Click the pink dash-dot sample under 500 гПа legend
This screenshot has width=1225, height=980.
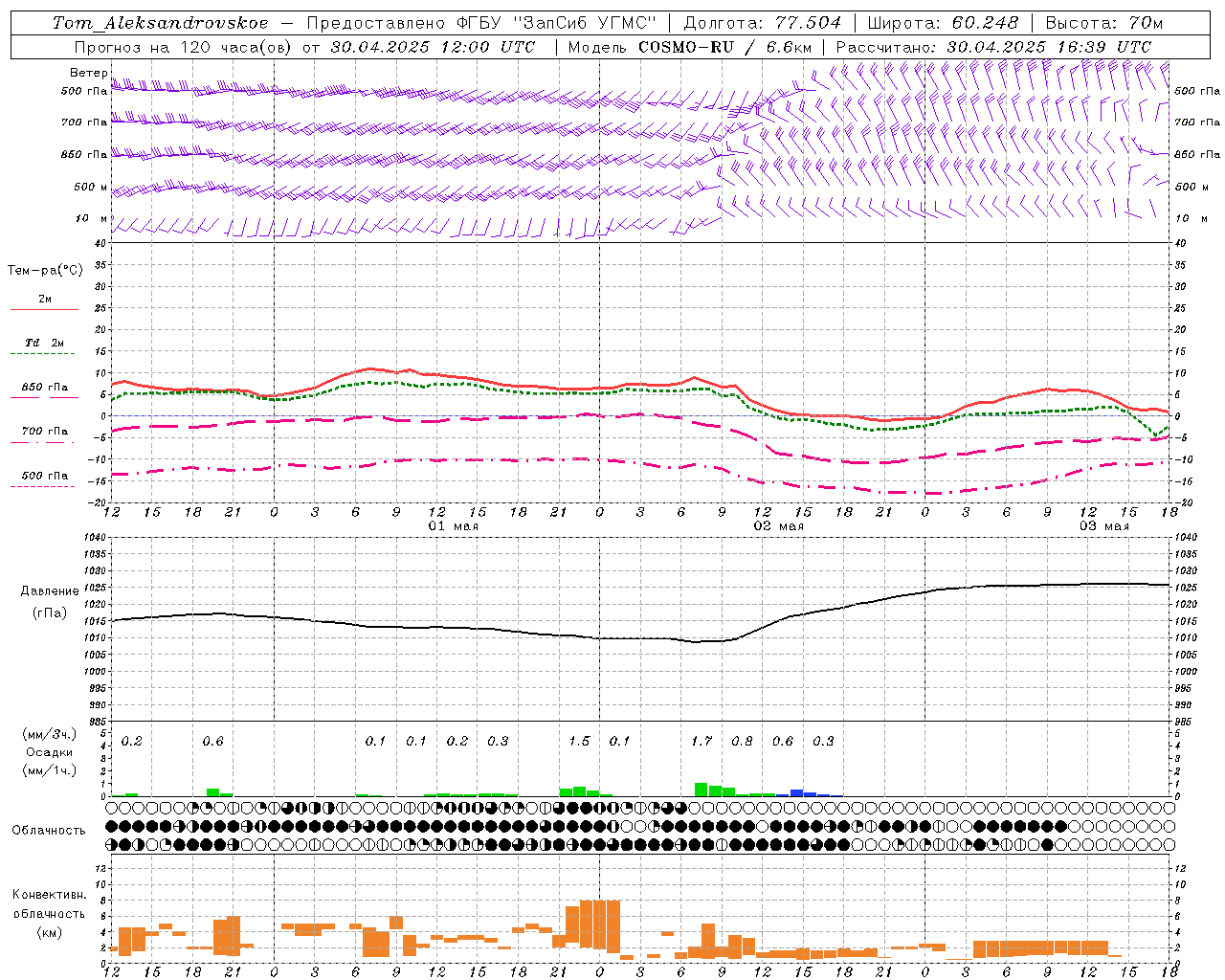[43, 487]
